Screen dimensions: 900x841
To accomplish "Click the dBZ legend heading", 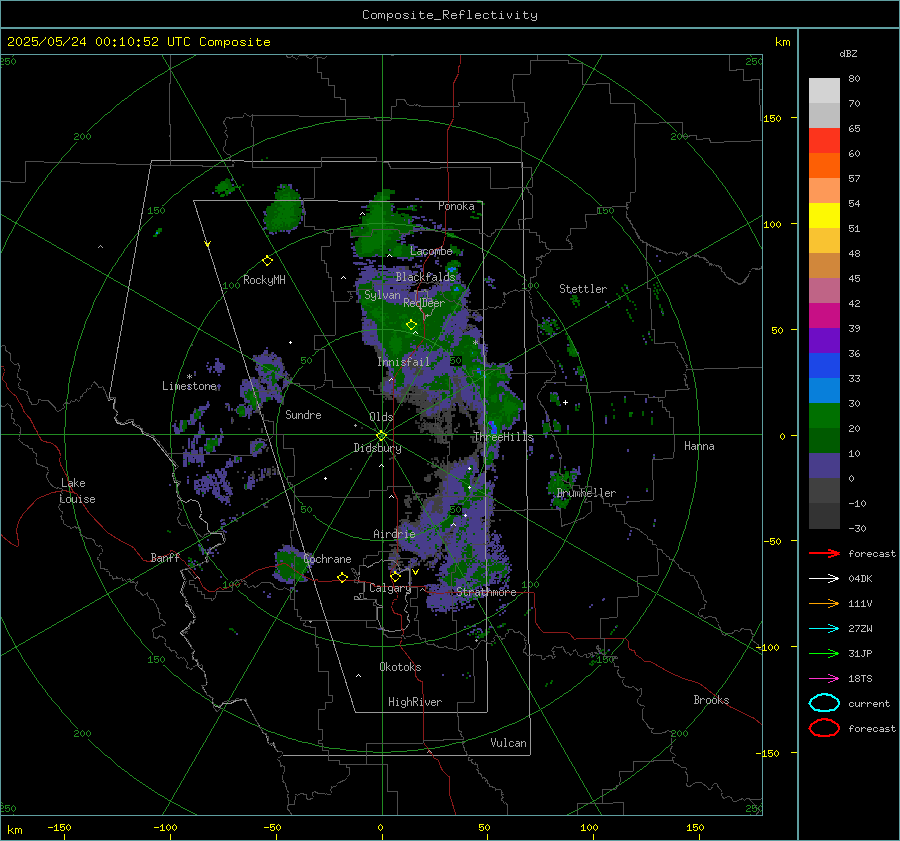I will click(848, 53).
